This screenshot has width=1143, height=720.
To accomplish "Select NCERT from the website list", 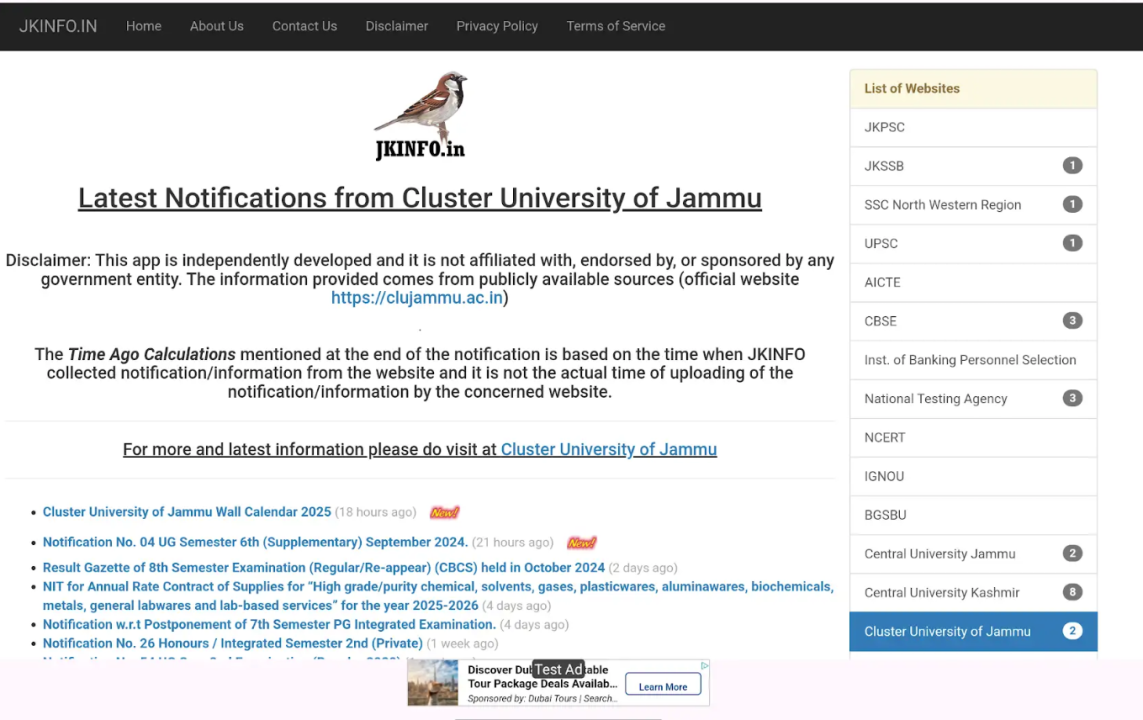I will 973,437.
